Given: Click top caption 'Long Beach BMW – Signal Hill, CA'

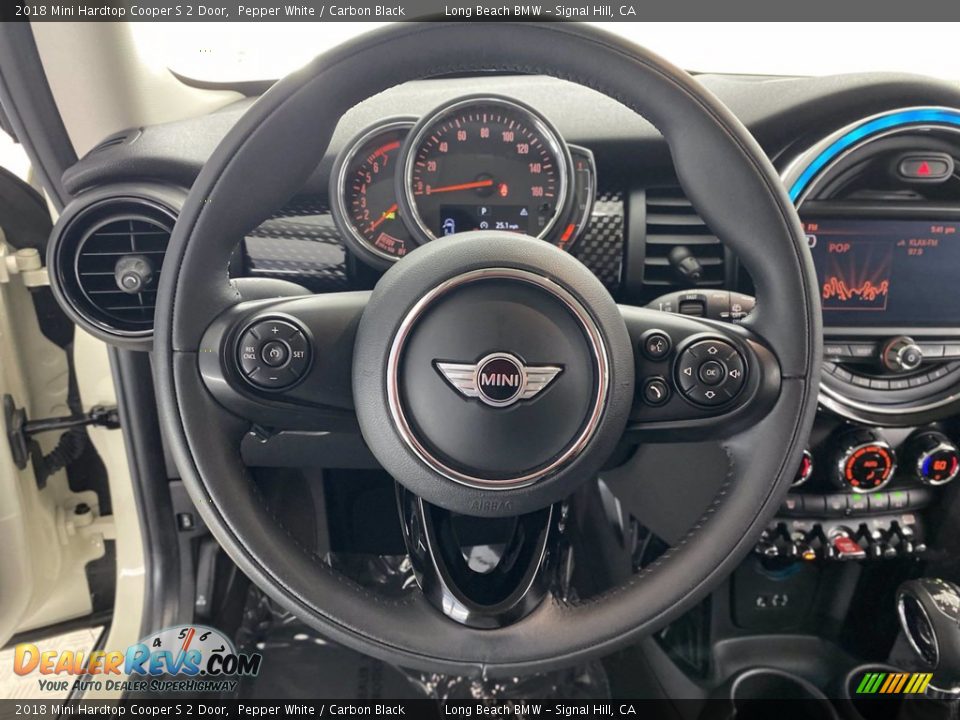Looking at the screenshot, I should point(540,10).
